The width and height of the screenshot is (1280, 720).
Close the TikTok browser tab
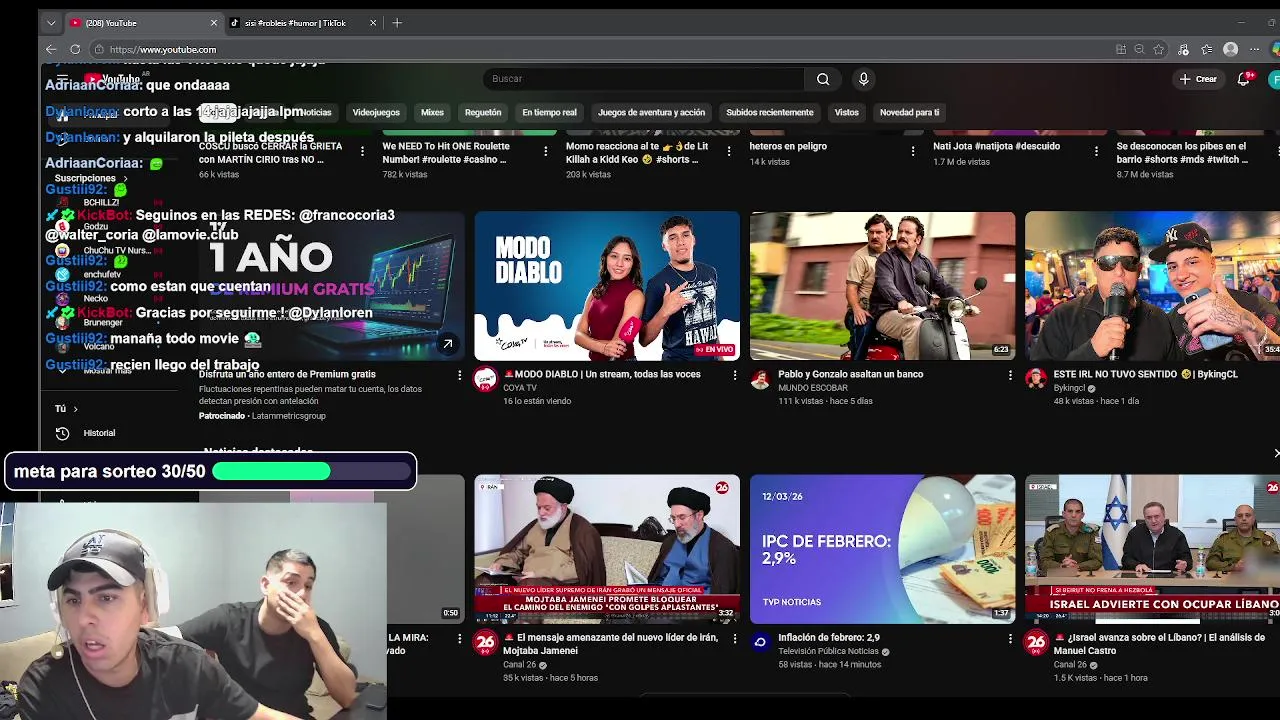pos(373,23)
